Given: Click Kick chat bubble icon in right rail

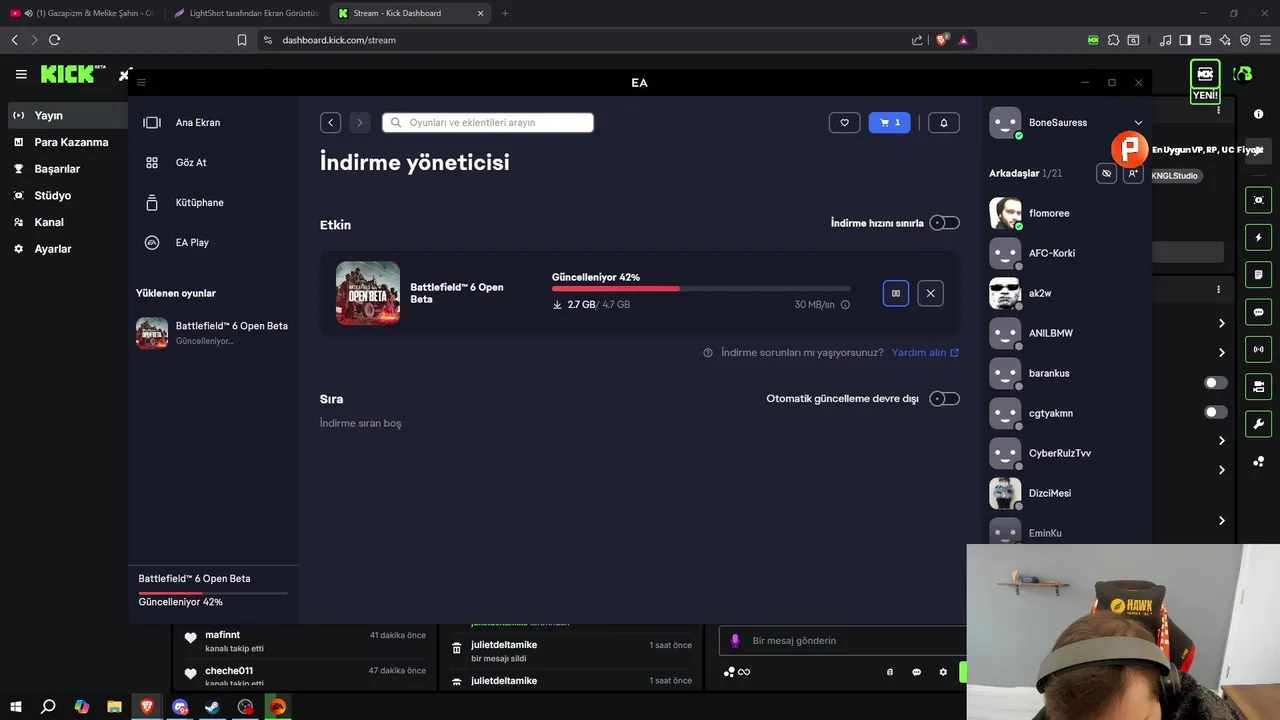Looking at the screenshot, I should [1258, 312].
